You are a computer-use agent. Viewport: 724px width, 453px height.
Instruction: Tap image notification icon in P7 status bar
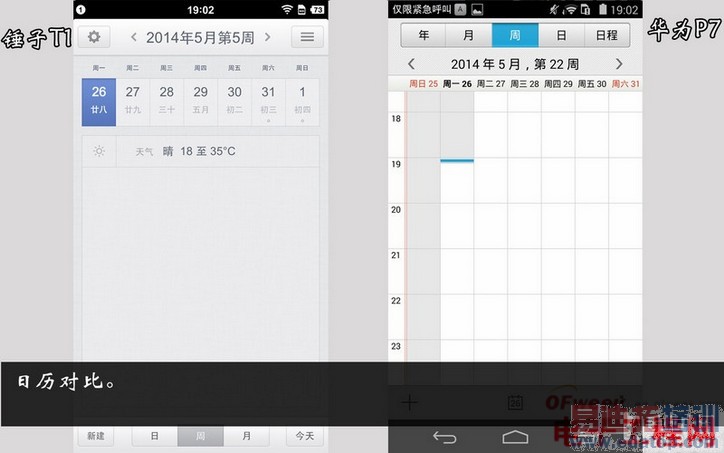pyautogui.click(x=477, y=9)
